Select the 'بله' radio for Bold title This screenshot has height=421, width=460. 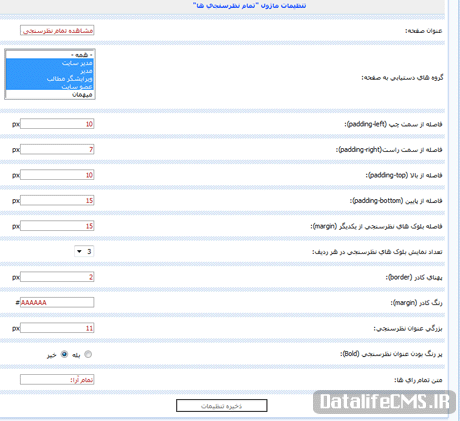click(x=88, y=354)
